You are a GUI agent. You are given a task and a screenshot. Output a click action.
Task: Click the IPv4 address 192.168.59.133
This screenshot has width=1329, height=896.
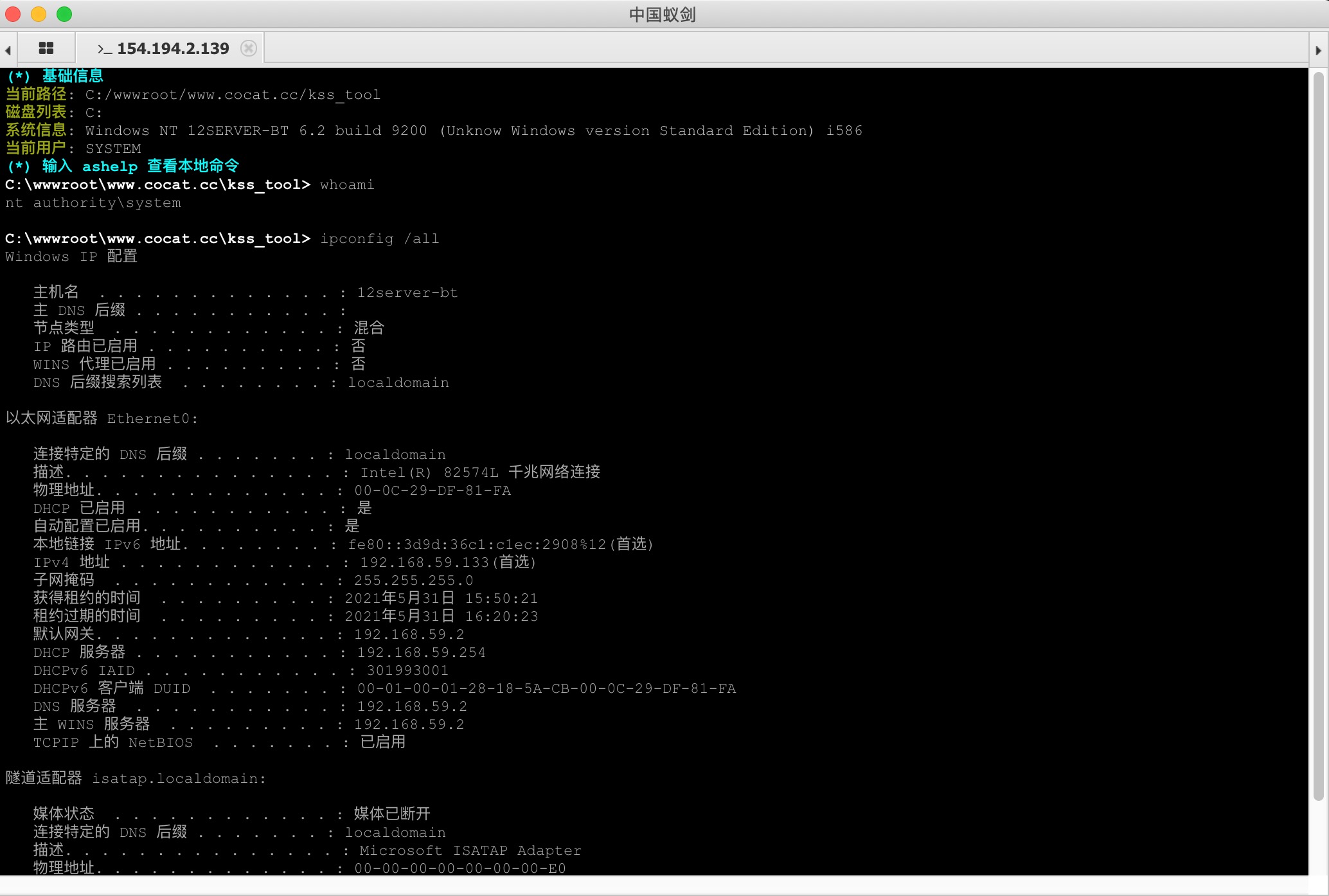[x=425, y=563]
